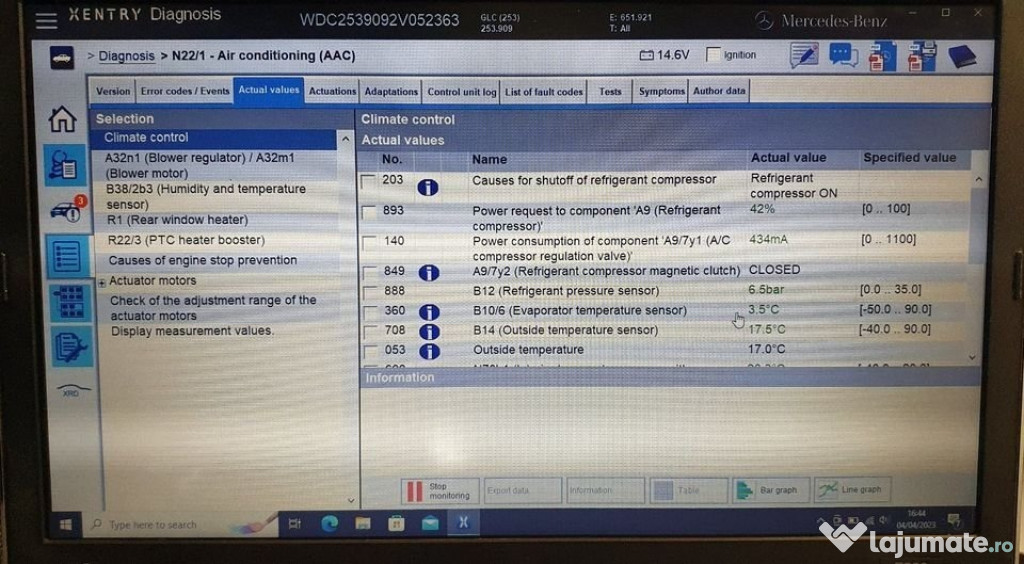
Task: Switch to the Actuations tab
Action: [x=332, y=91]
